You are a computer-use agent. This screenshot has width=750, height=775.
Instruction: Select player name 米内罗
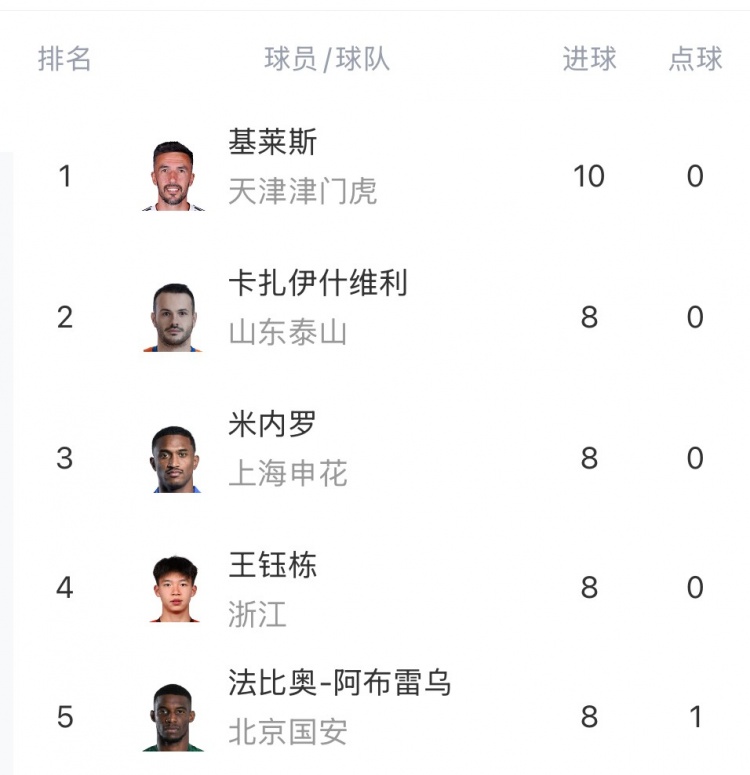click(272, 424)
